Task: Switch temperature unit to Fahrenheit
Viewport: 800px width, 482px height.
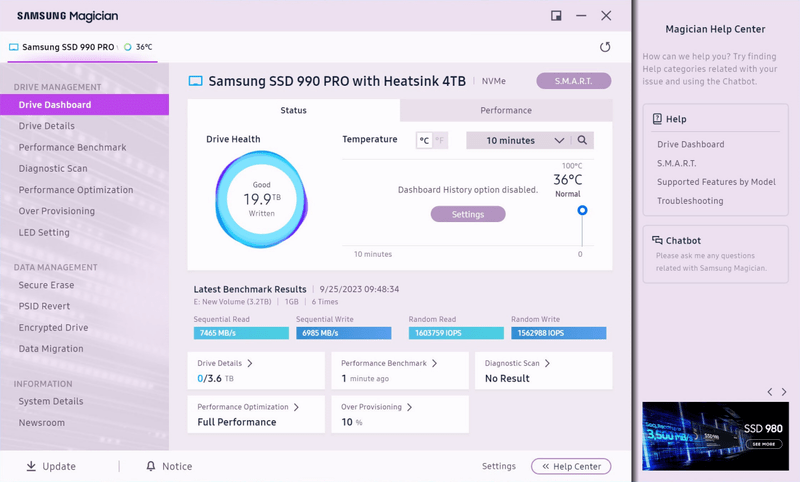Action: [440, 141]
